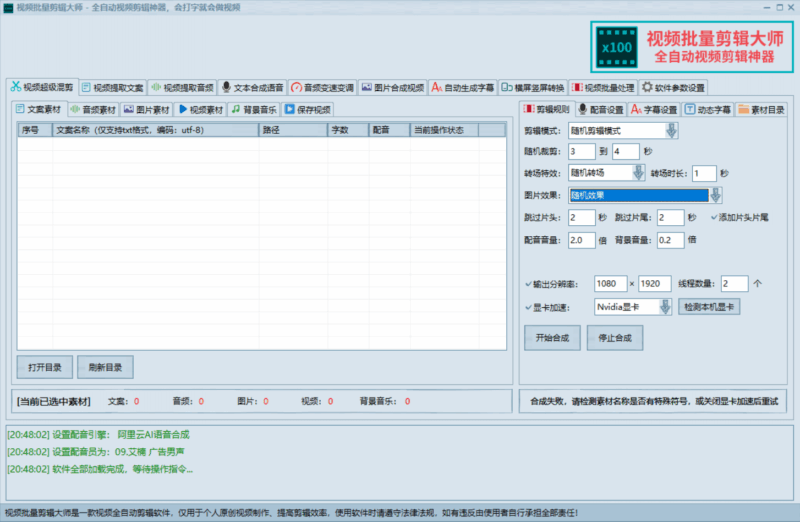
Task: Click the 随机裁剪 minimum seconds field
Action: click(x=582, y=152)
